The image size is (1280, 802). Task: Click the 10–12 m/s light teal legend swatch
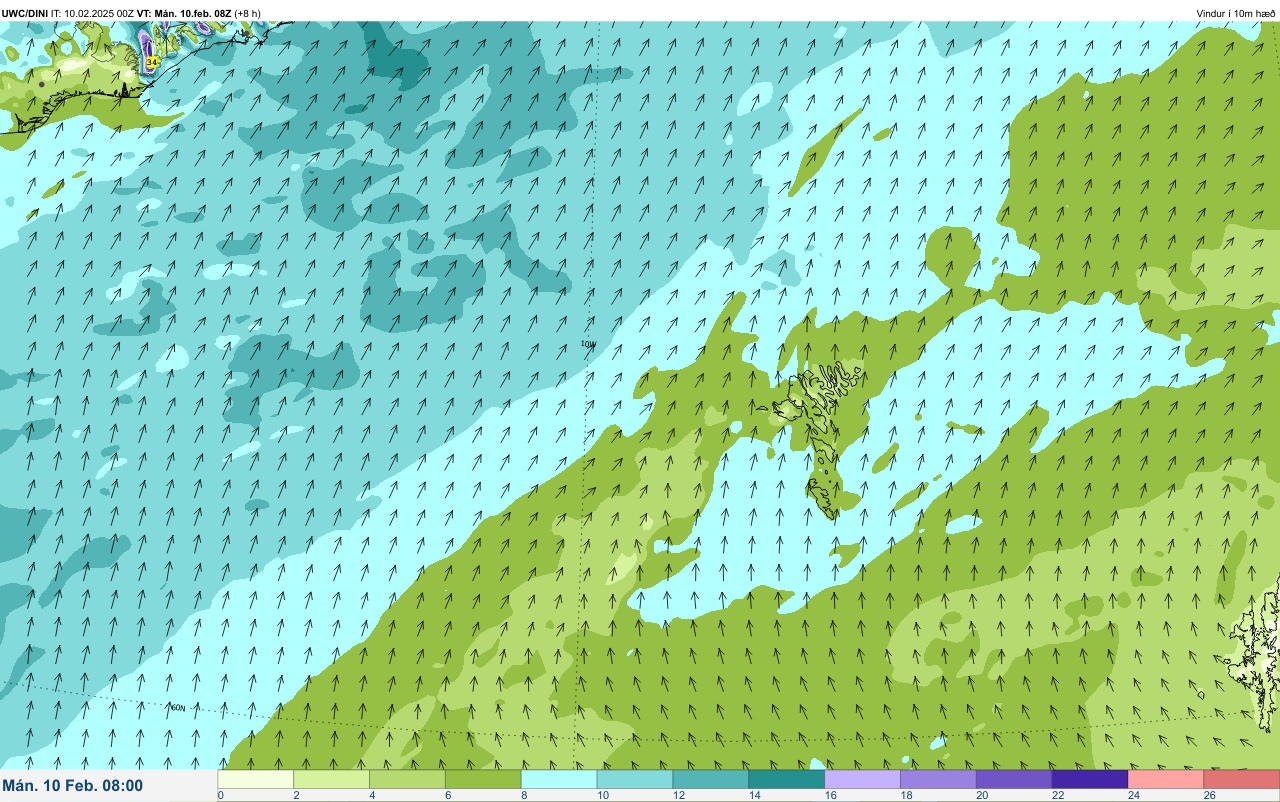tap(635, 780)
